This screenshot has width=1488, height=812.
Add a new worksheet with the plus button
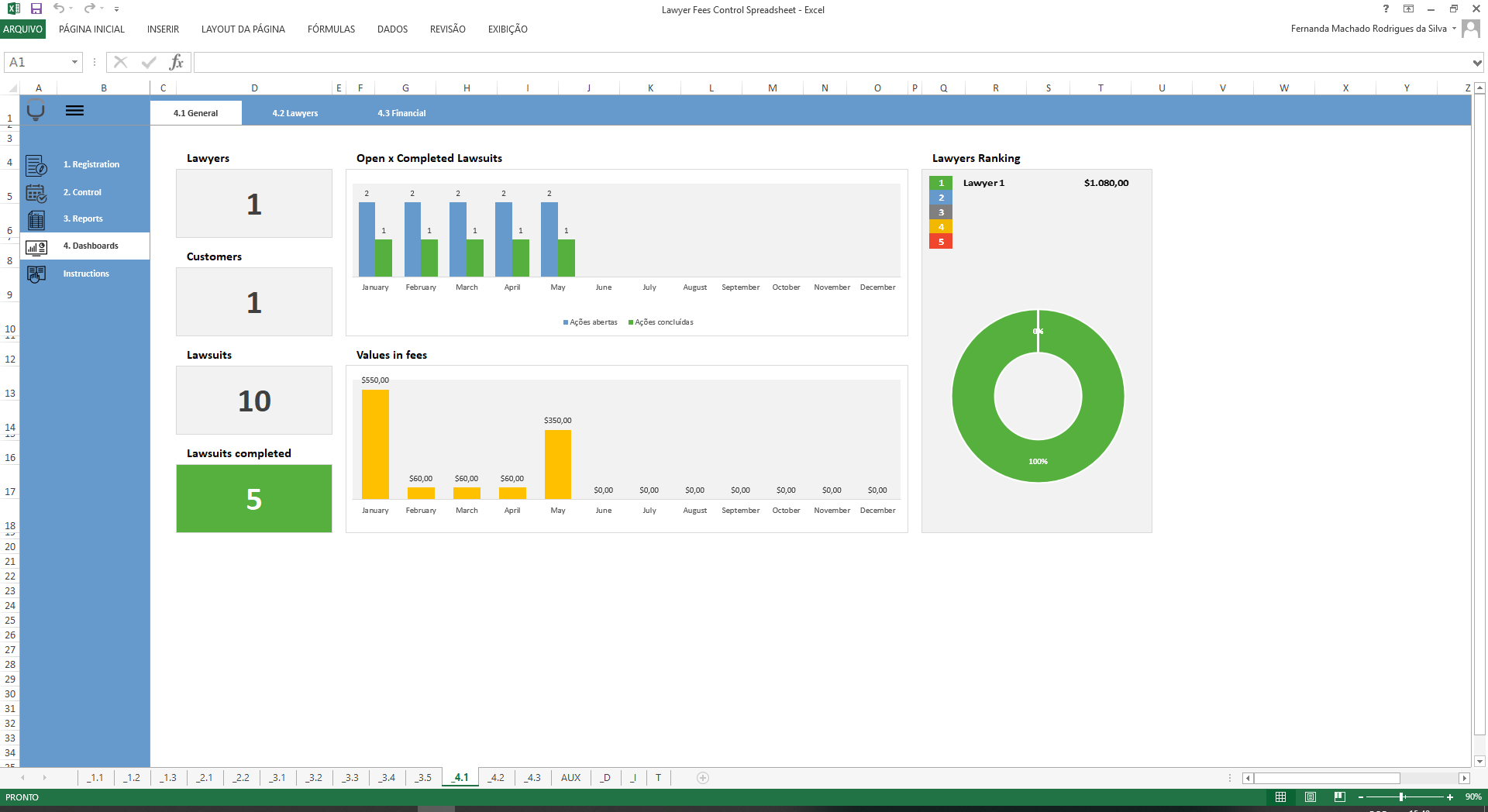[x=702, y=778]
